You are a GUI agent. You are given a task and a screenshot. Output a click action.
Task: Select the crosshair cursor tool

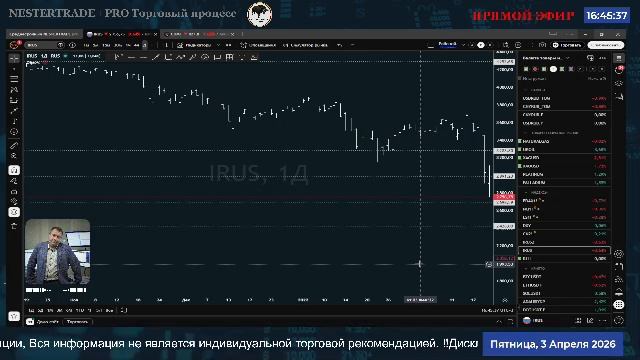pos(14,59)
